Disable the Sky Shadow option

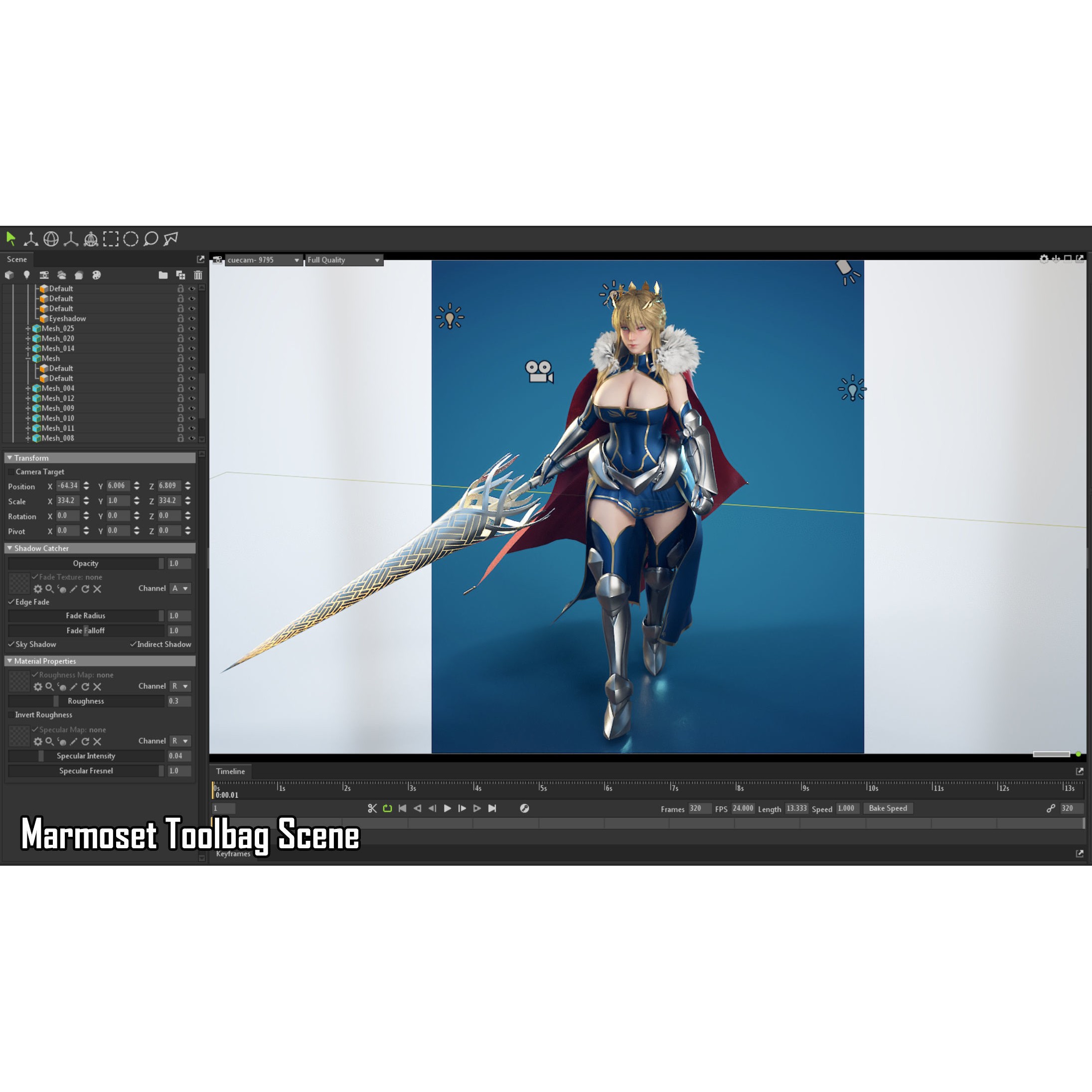[x=11, y=644]
